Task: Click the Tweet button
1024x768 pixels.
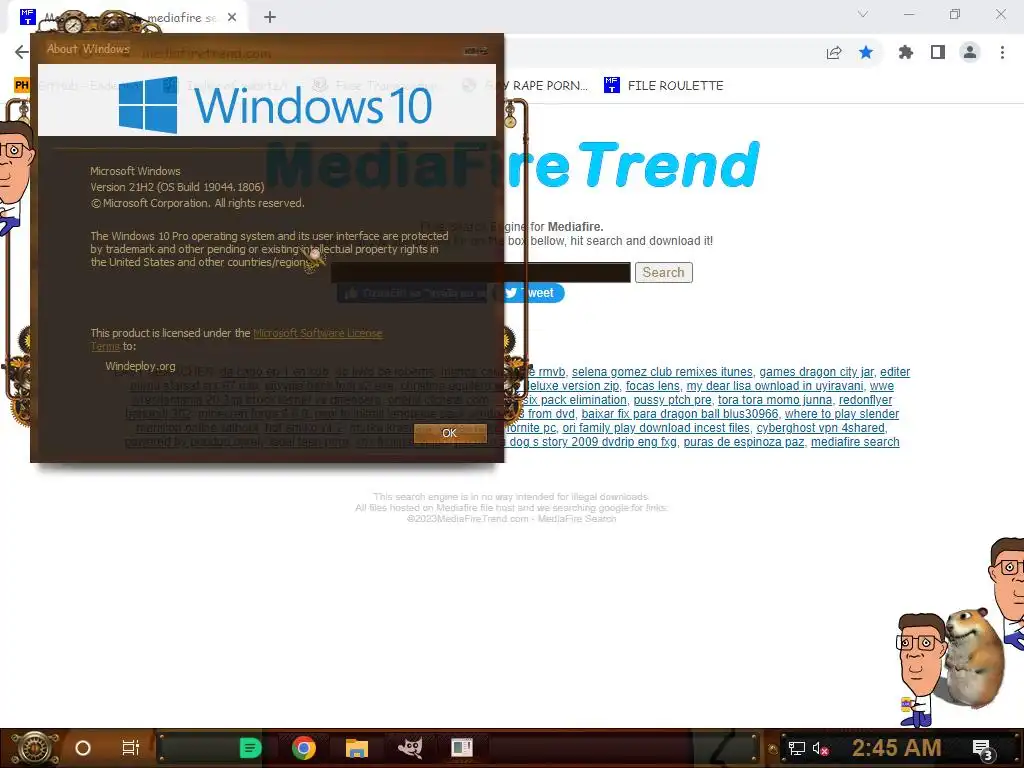Action: click(x=531, y=293)
